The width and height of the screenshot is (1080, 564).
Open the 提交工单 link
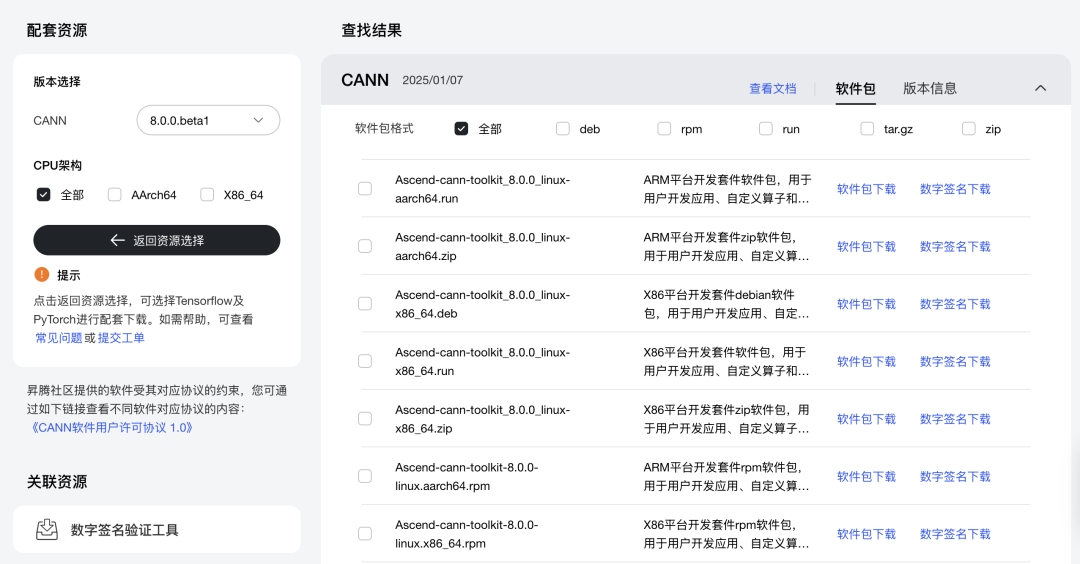coord(121,337)
